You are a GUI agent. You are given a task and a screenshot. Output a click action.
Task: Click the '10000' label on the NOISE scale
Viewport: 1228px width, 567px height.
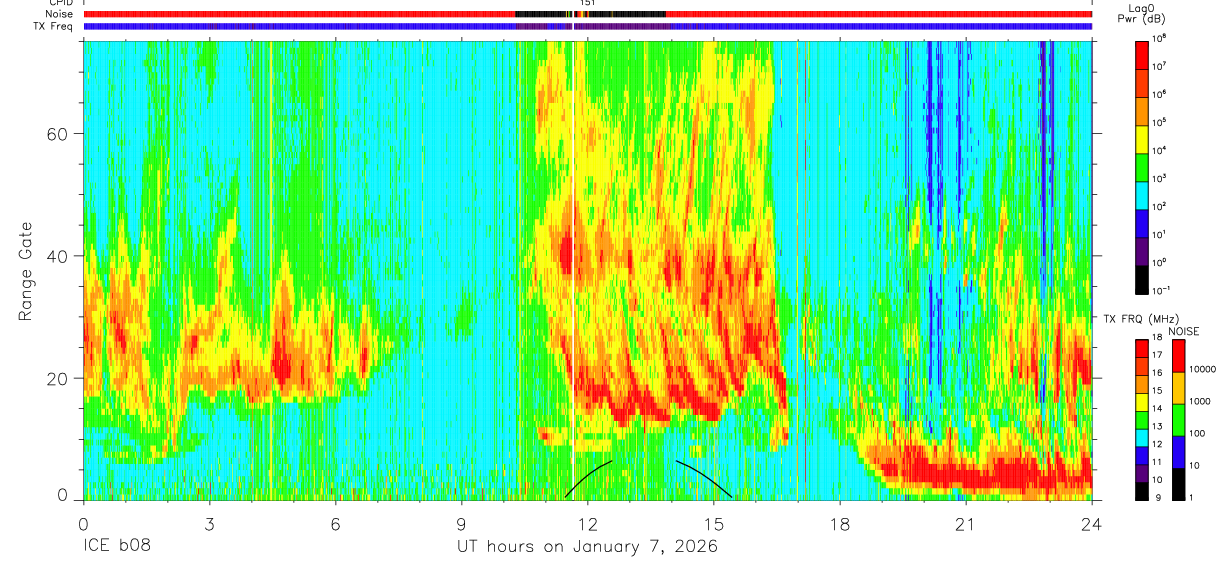pyautogui.click(x=1203, y=369)
